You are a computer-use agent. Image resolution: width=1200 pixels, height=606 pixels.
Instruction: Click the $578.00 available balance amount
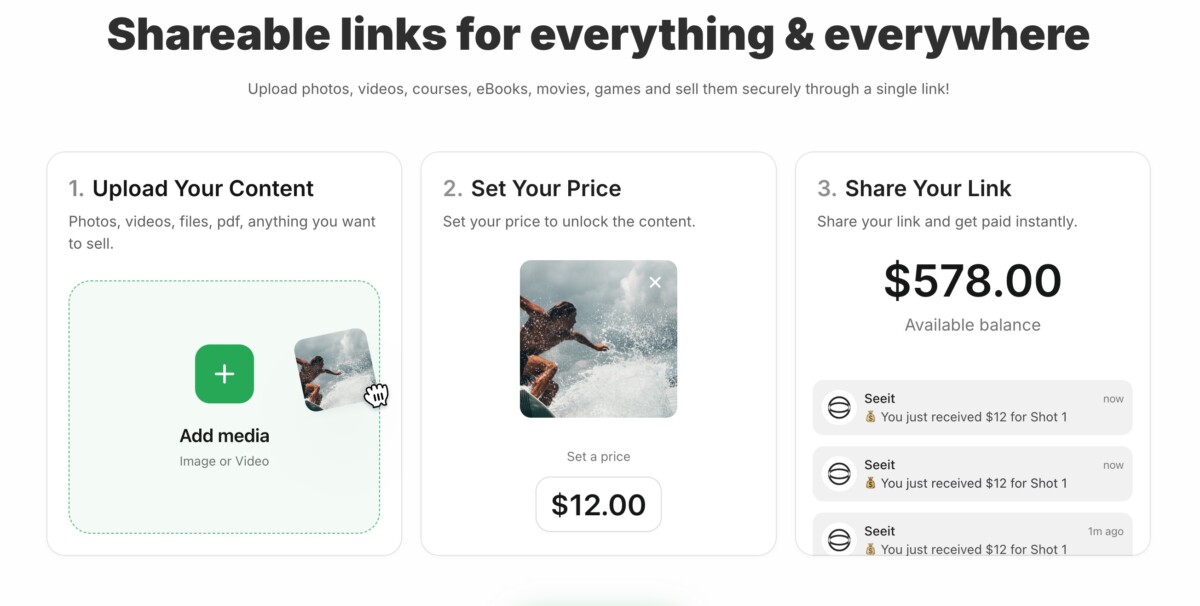point(972,281)
